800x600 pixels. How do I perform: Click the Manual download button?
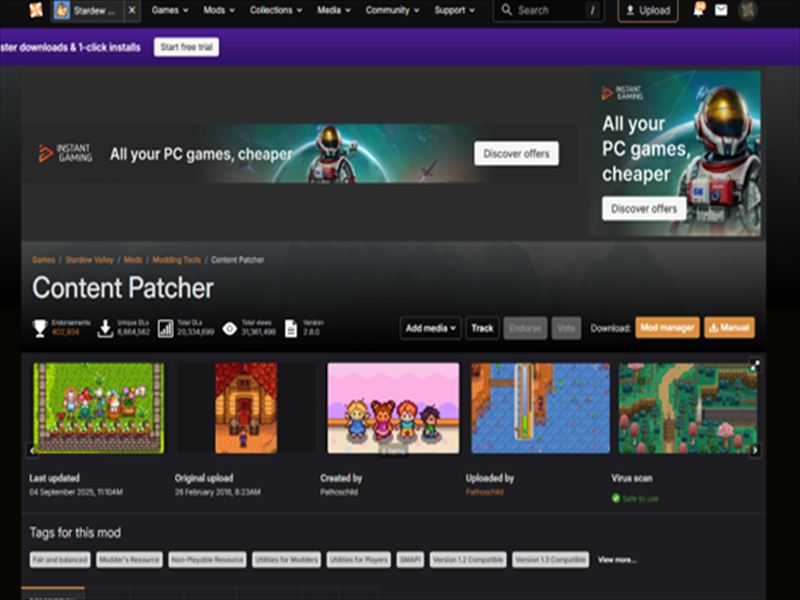coord(729,328)
